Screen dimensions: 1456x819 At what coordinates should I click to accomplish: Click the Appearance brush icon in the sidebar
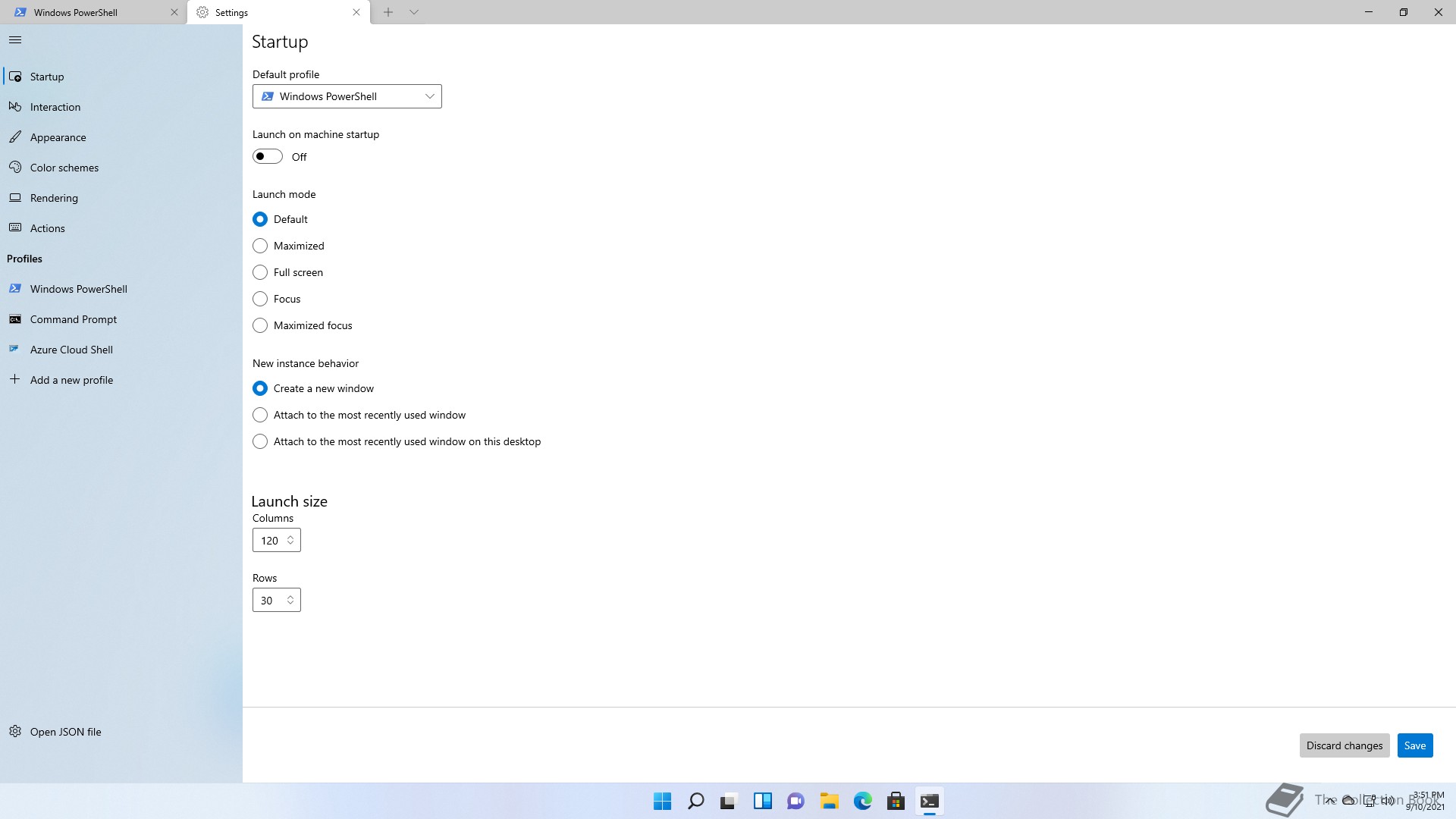pos(15,137)
